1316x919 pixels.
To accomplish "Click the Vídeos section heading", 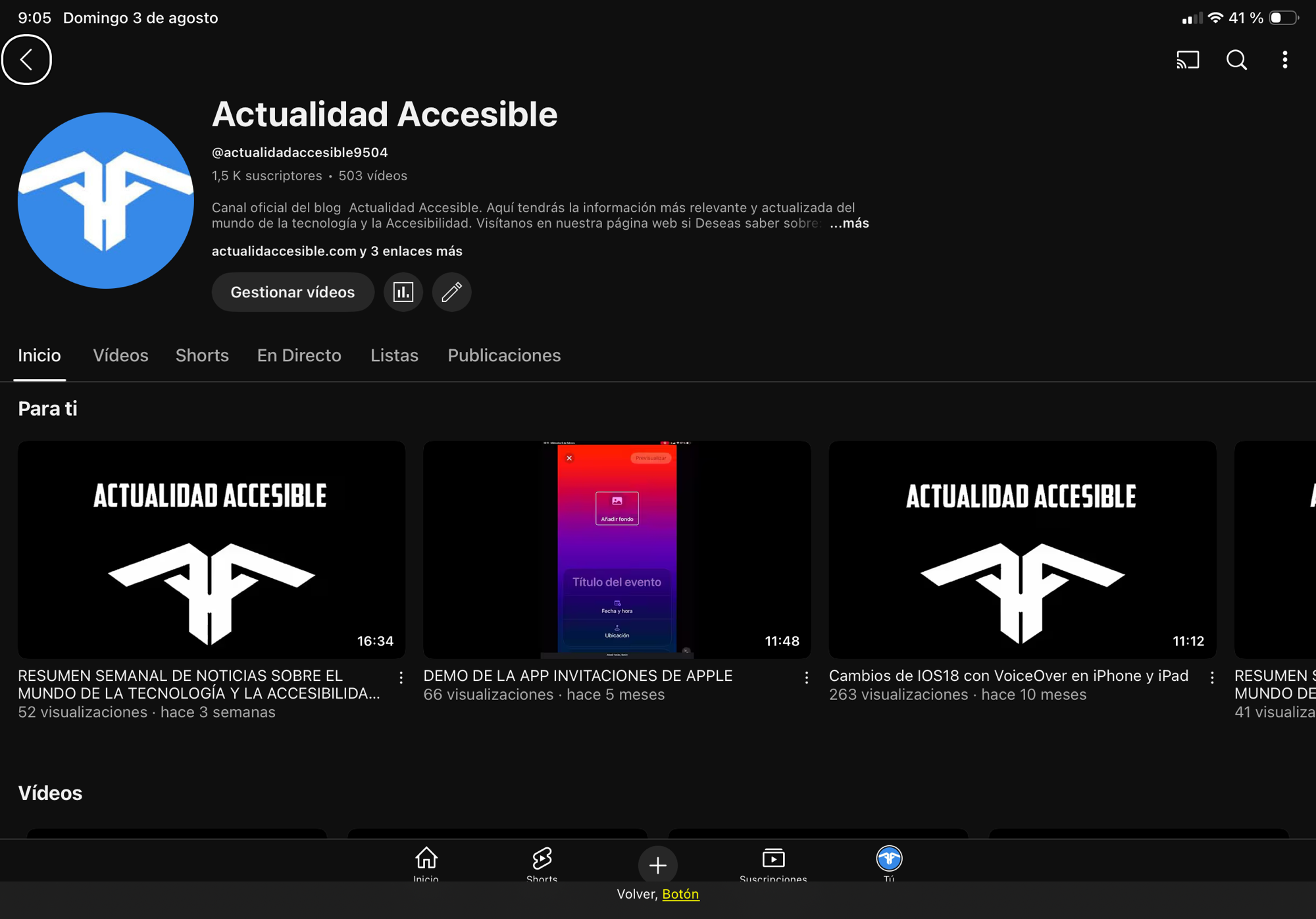I will (50, 793).
